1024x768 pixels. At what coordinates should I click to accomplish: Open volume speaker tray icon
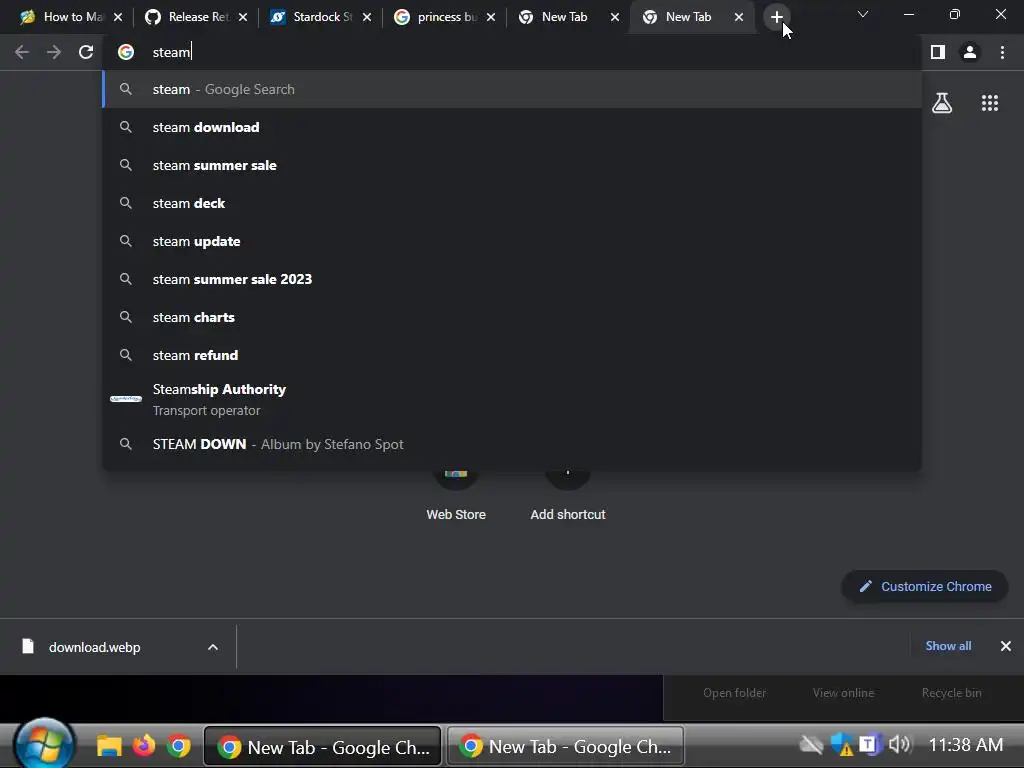tap(900, 744)
